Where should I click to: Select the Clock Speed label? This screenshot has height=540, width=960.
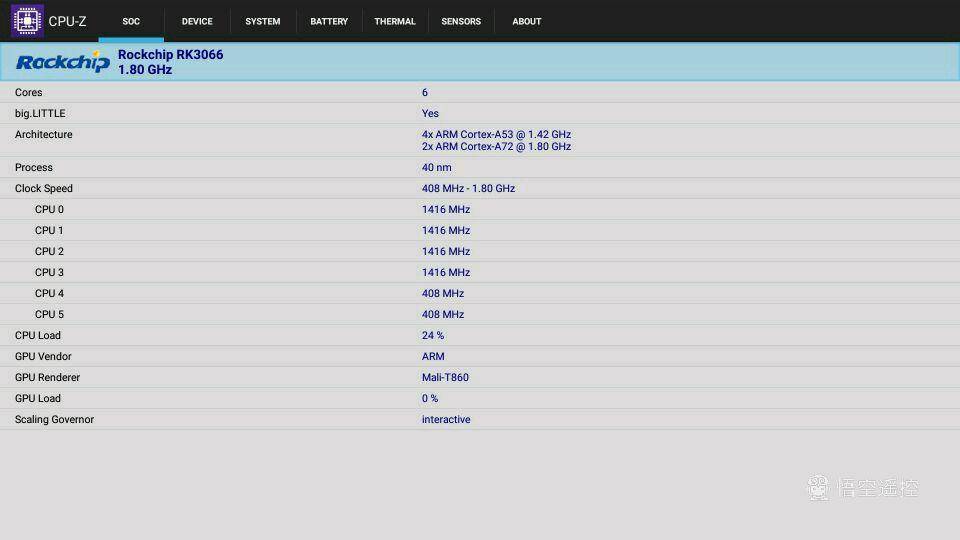tap(43, 188)
